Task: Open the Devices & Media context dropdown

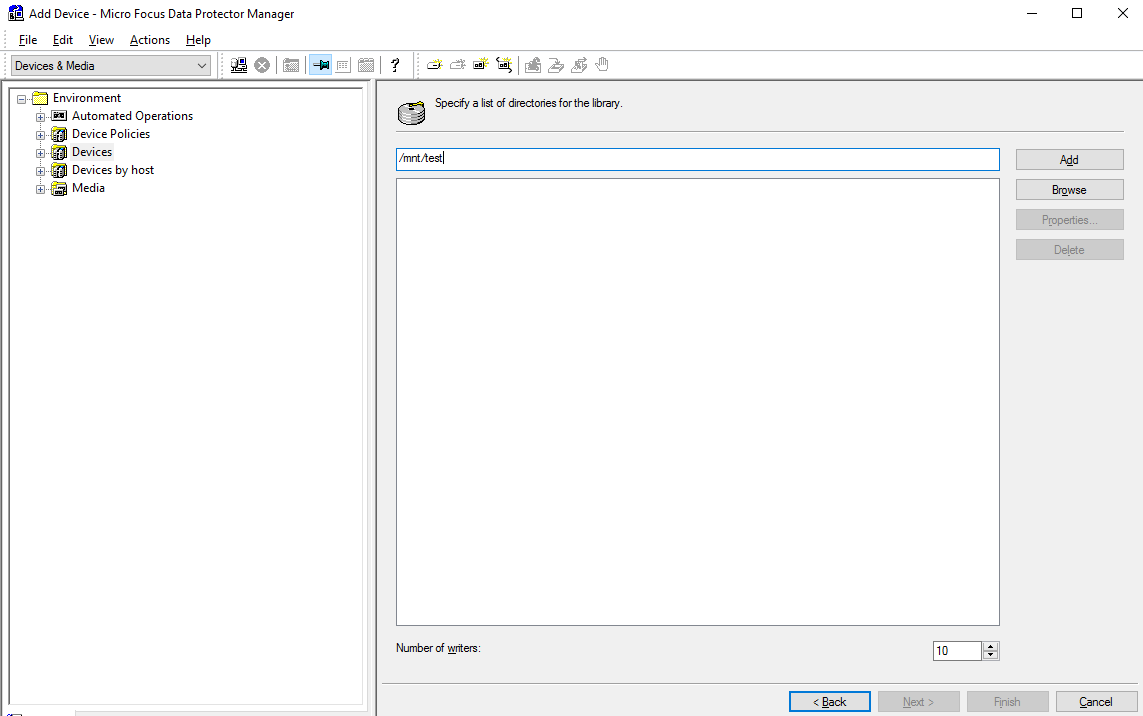Action: [111, 66]
